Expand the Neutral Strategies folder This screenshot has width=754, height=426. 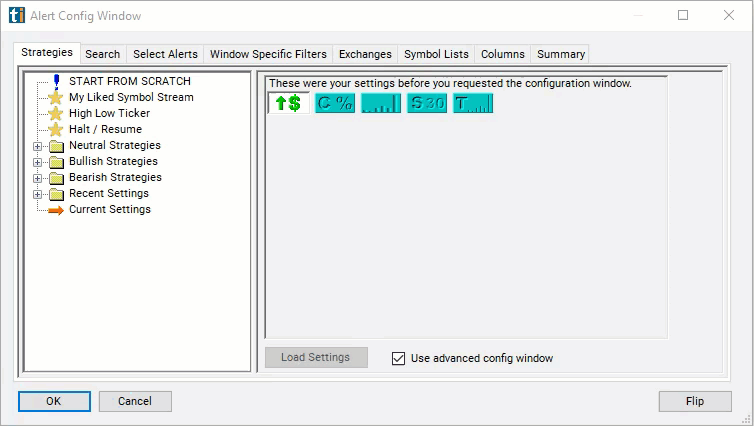click(x=38, y=146)
